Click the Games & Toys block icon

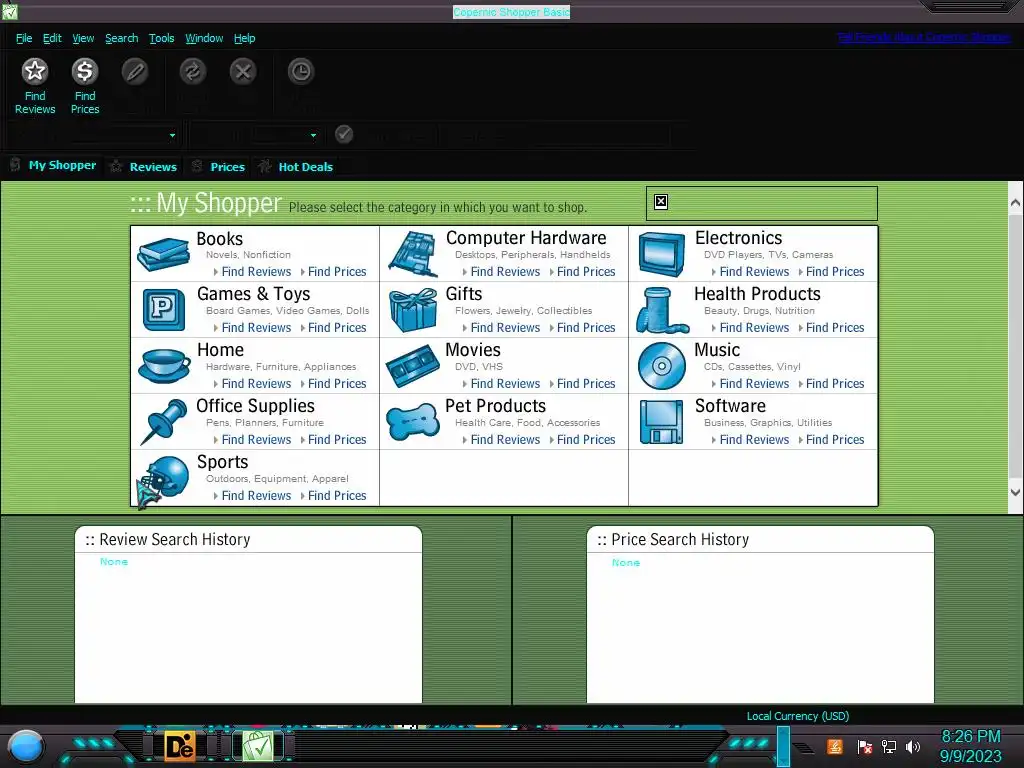click(x=163, y=310)
